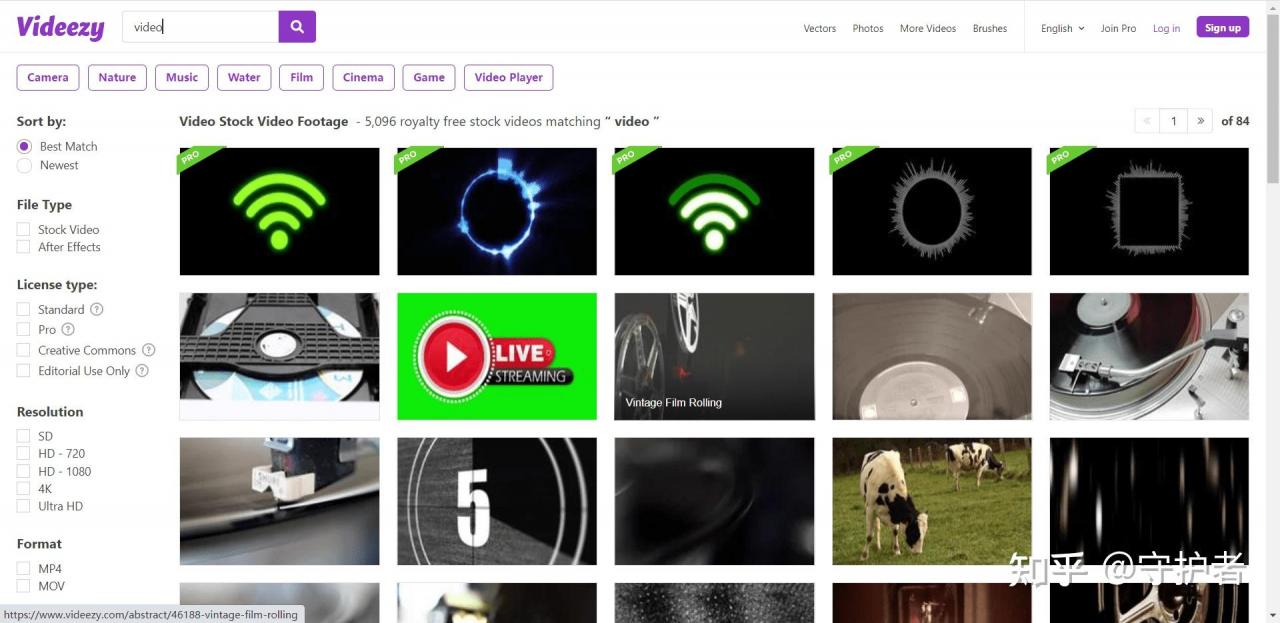Go to previous results page arrow
This screenshot has width=1280, height=623.
[1147, 121]
